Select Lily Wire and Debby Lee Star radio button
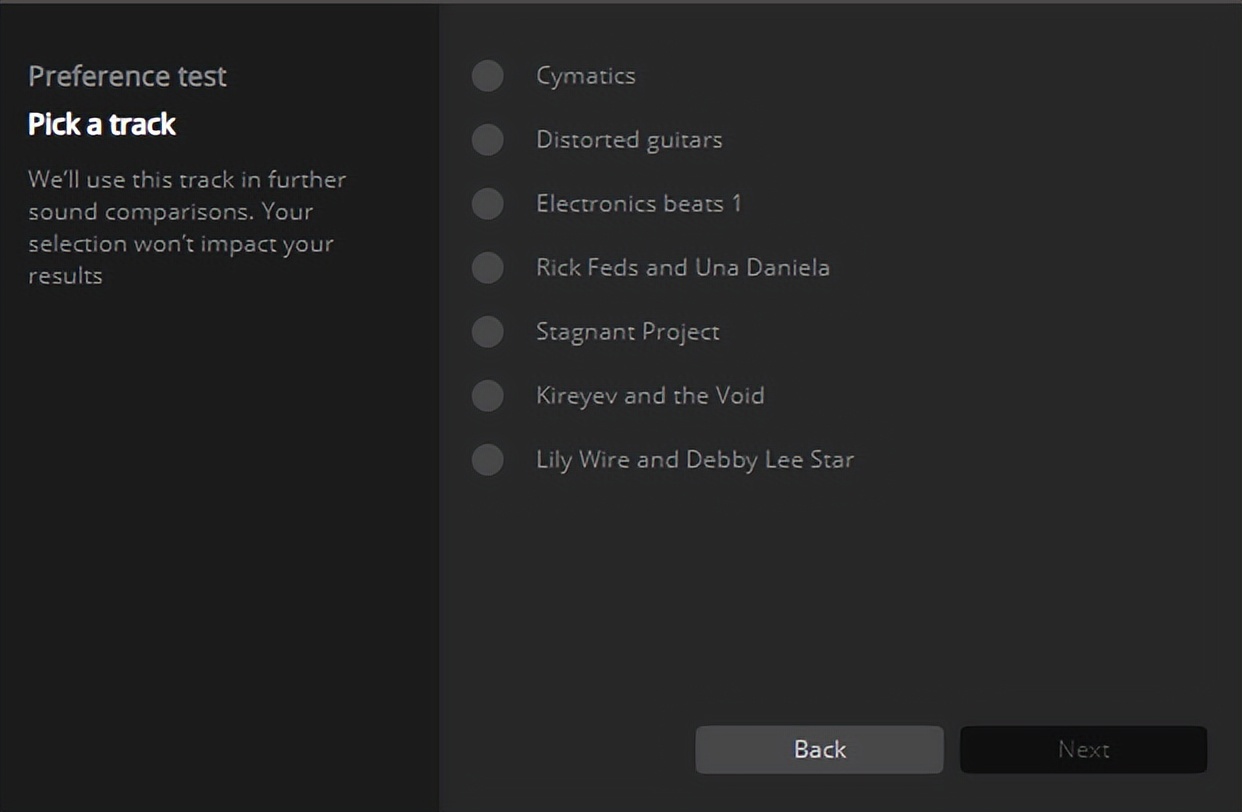 [487, 460]
